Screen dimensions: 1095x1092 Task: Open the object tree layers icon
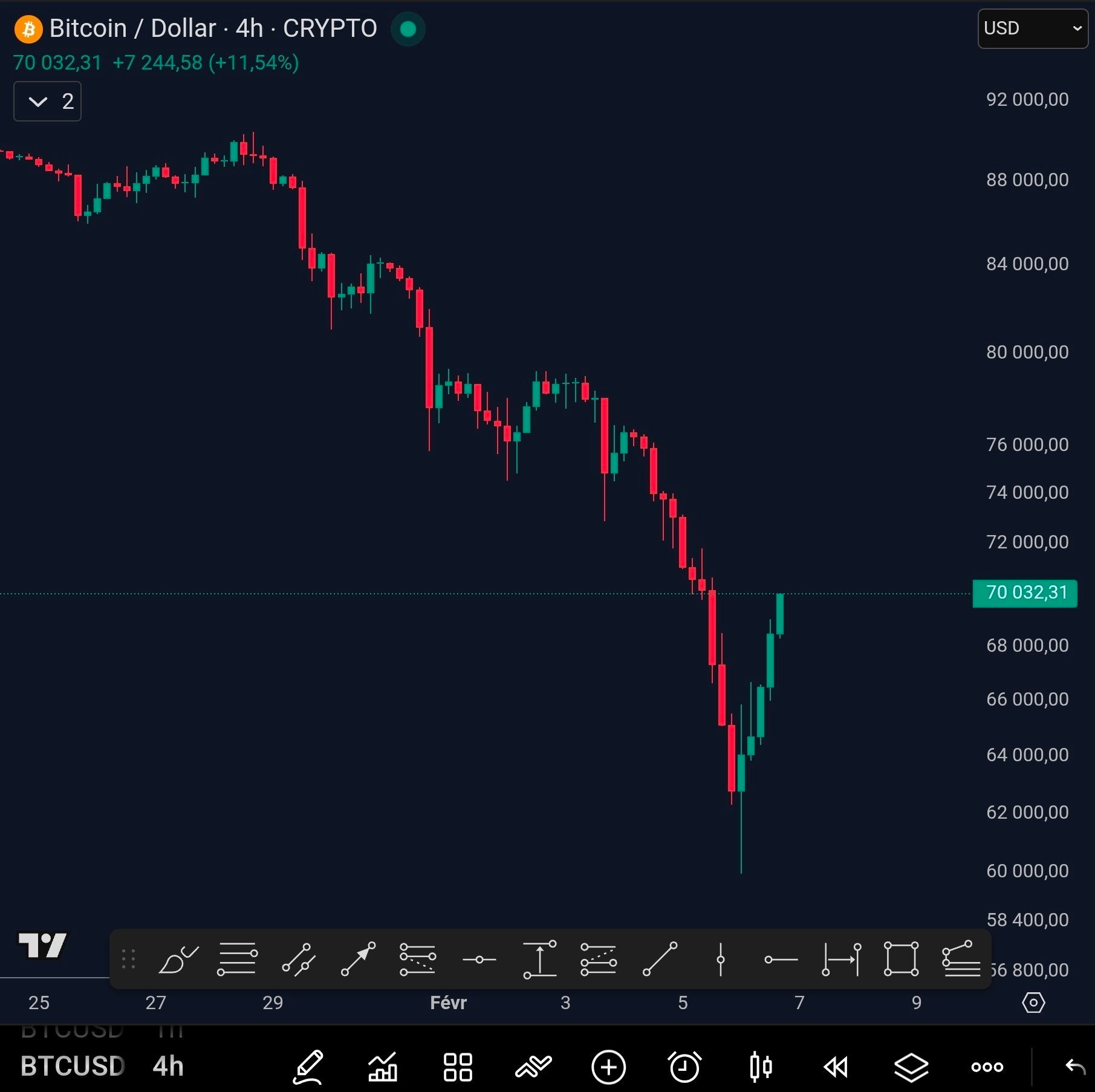(x=911, y=1067)
